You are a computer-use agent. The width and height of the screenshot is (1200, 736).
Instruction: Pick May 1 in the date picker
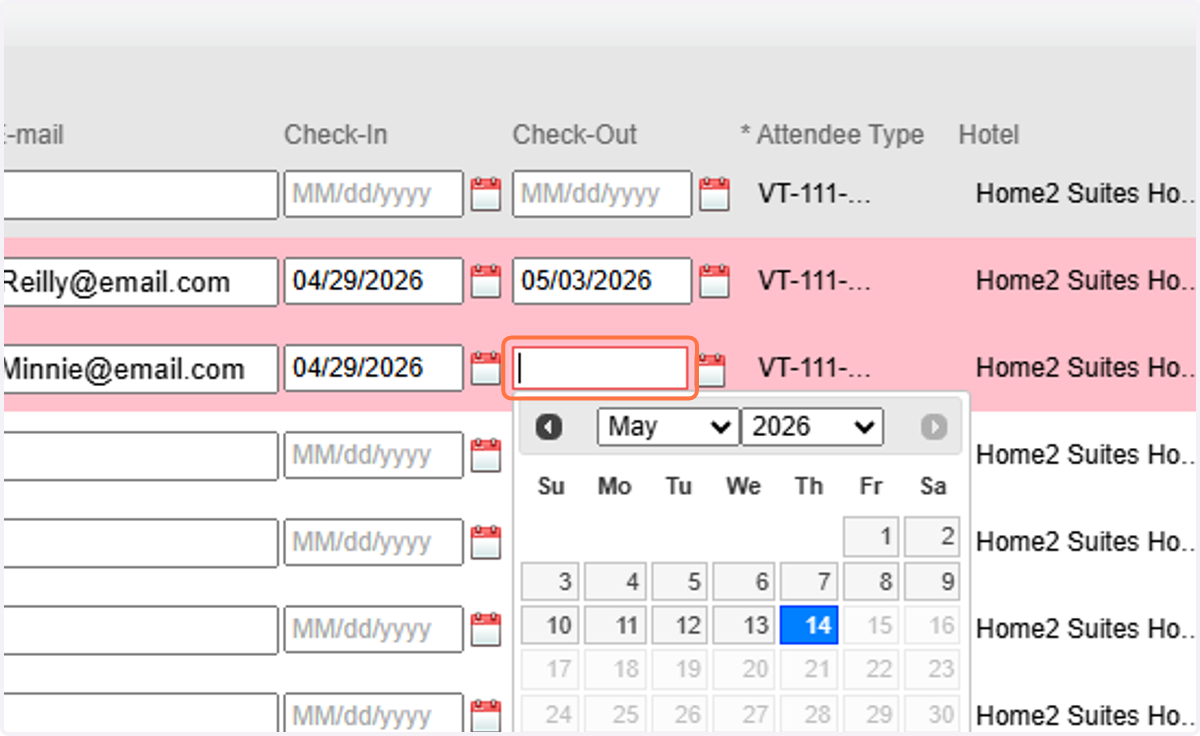[871, 537]
